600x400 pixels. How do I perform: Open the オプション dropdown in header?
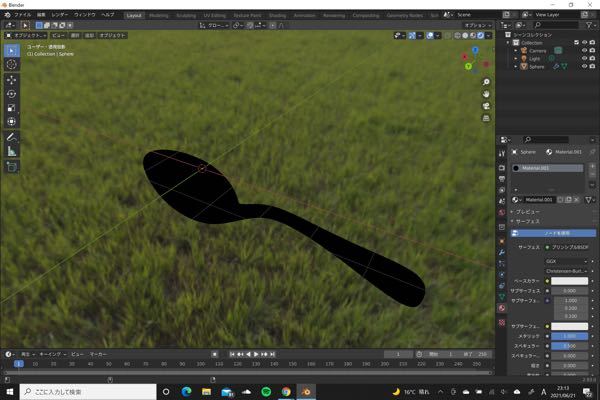[x=478, y=26]
